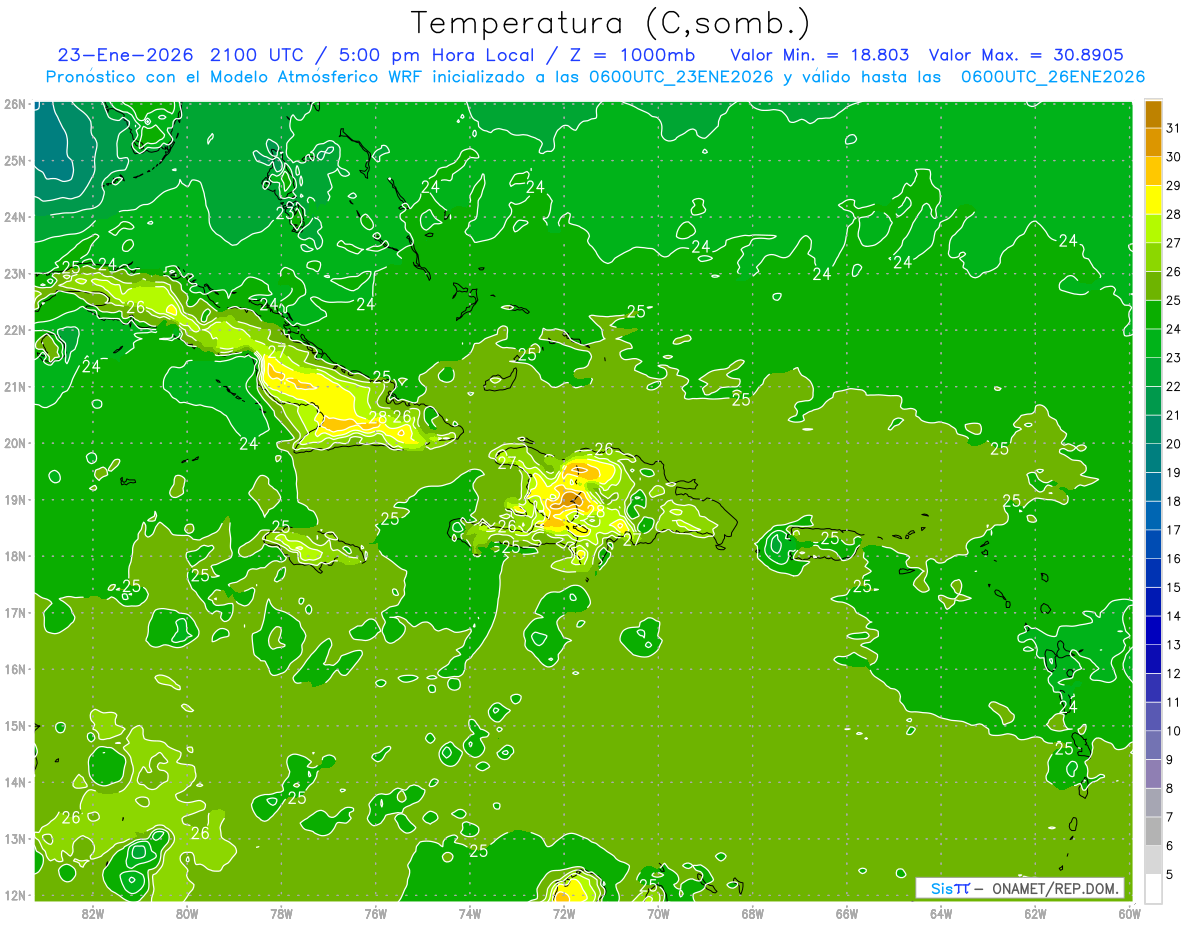Click the "23N" latitude axis label
This screenshot has height=927, width=1200.
tap(15, 273)
